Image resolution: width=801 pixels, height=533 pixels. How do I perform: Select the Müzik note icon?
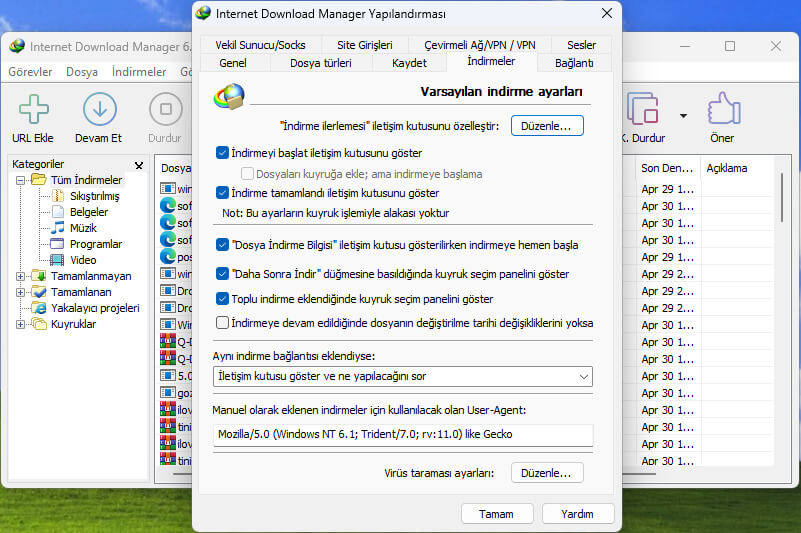pos(58,227)
